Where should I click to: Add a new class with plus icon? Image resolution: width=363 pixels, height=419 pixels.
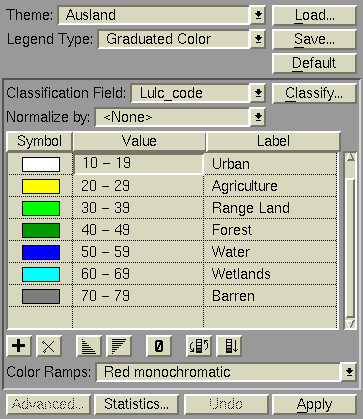pos(19,346)
